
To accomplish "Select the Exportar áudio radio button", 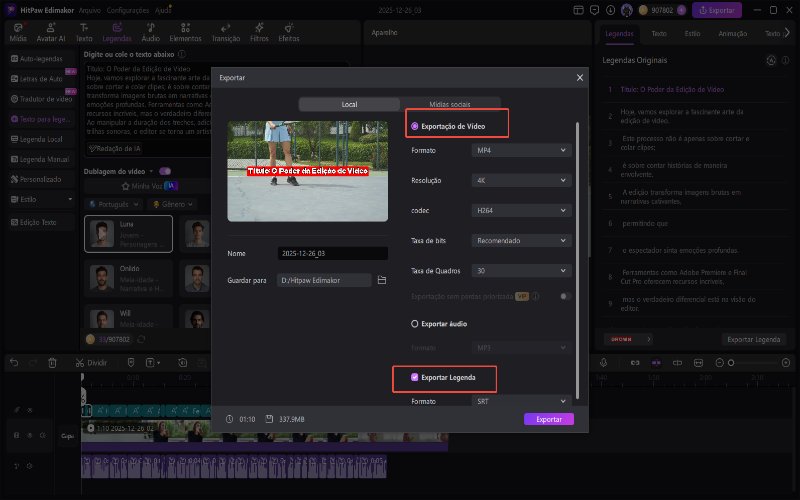I will point(414,324).
